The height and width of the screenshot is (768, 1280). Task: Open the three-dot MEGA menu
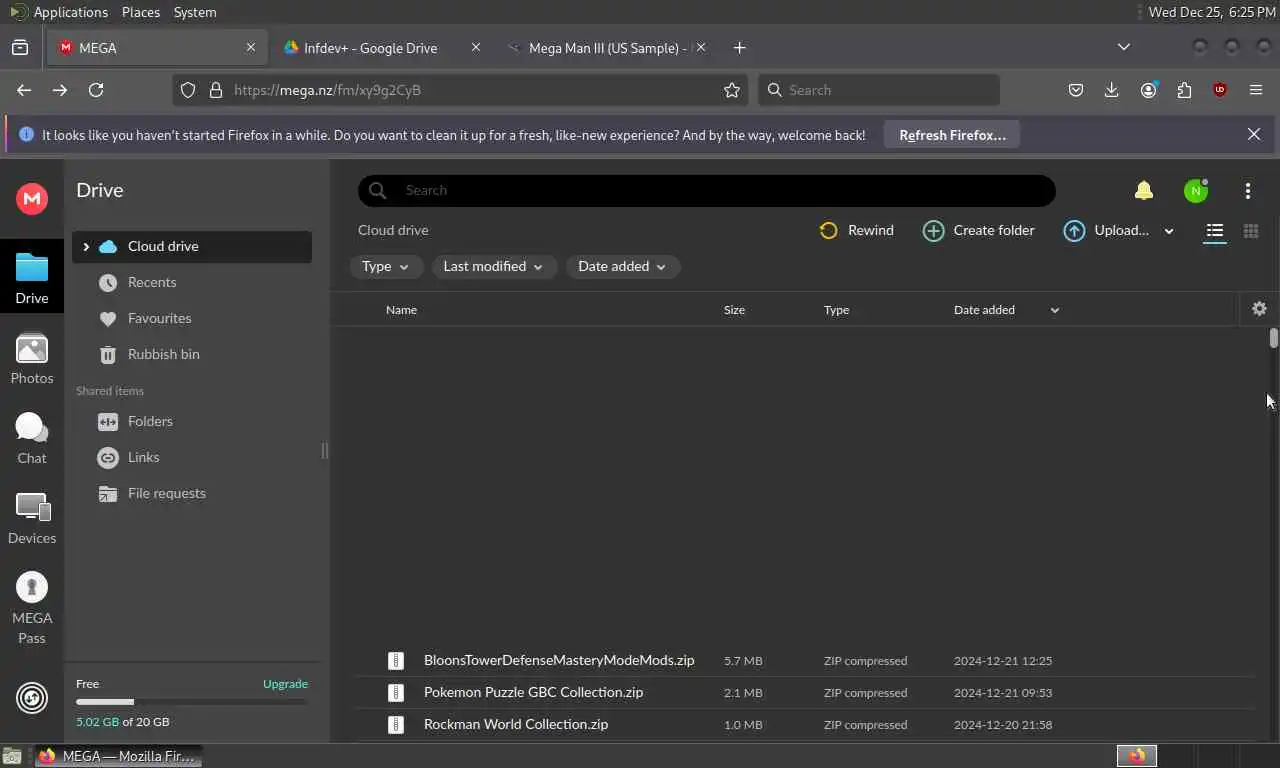[1248, 190]
